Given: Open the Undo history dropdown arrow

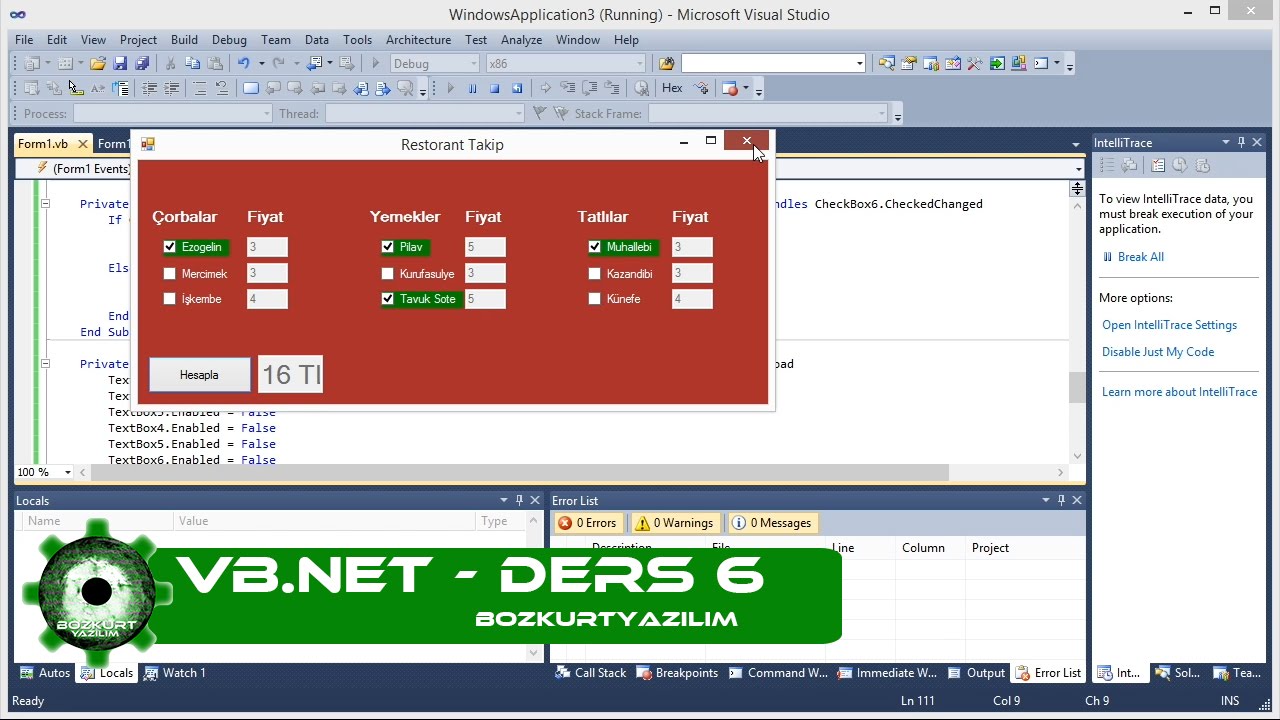Looking at the screenshot, I should (261, 63).
